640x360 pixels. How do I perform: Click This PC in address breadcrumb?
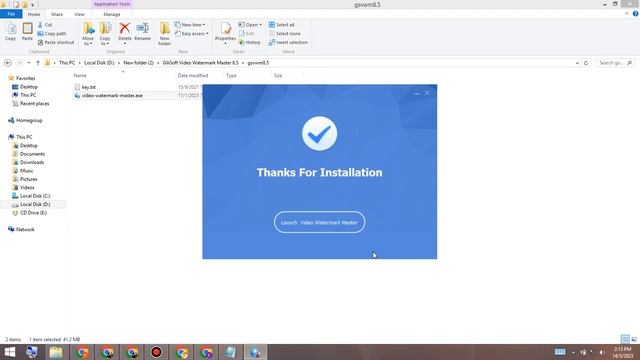(x=67, y=63)
